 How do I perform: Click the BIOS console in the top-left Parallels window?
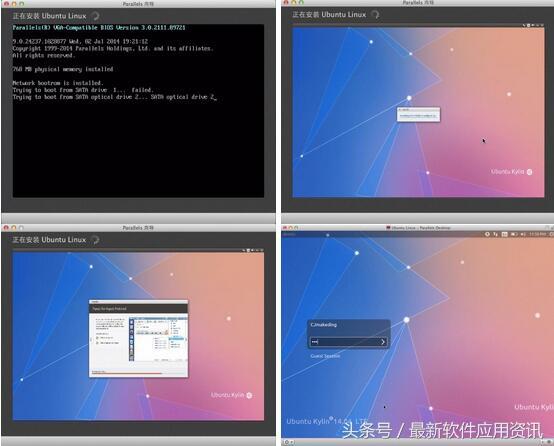138,111
